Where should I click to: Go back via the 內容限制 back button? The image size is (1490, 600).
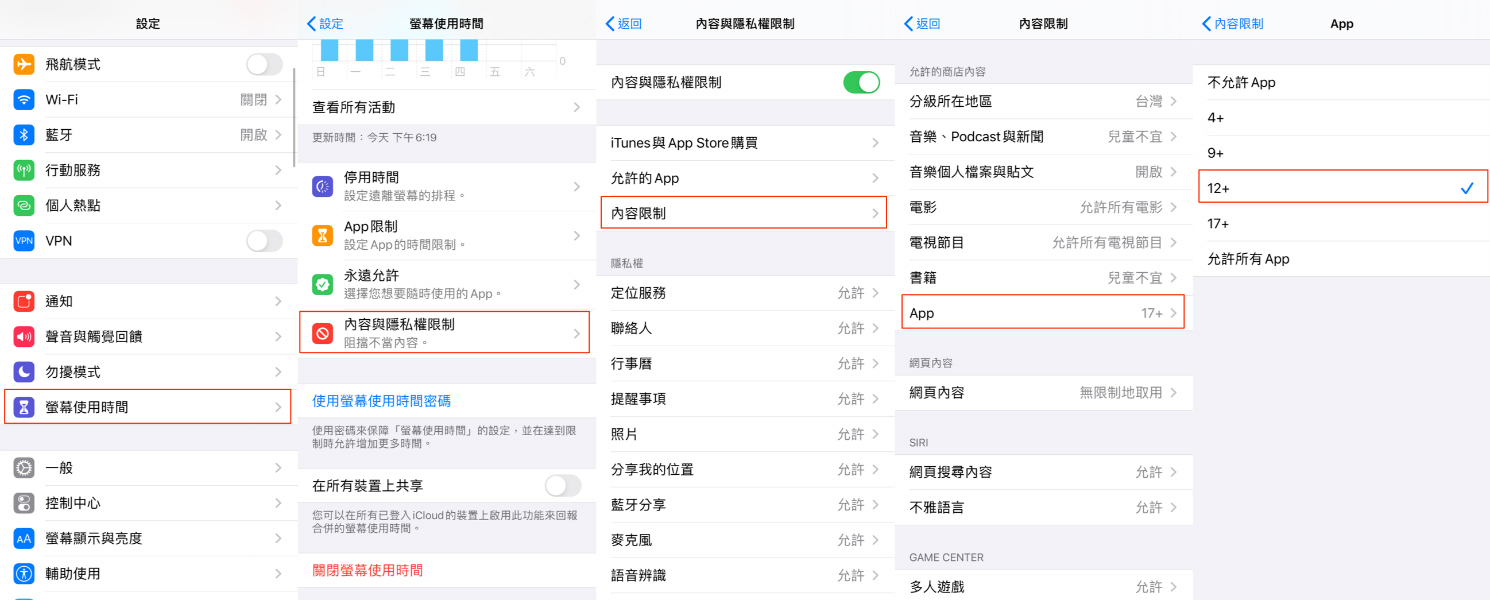point(1232,24)
